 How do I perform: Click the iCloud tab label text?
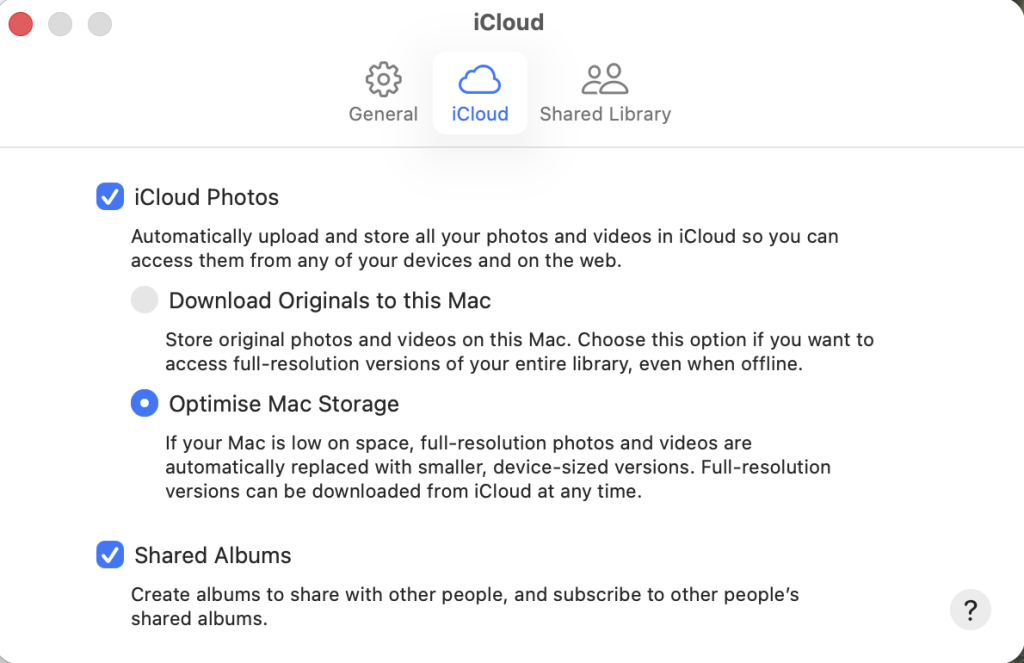480,114
